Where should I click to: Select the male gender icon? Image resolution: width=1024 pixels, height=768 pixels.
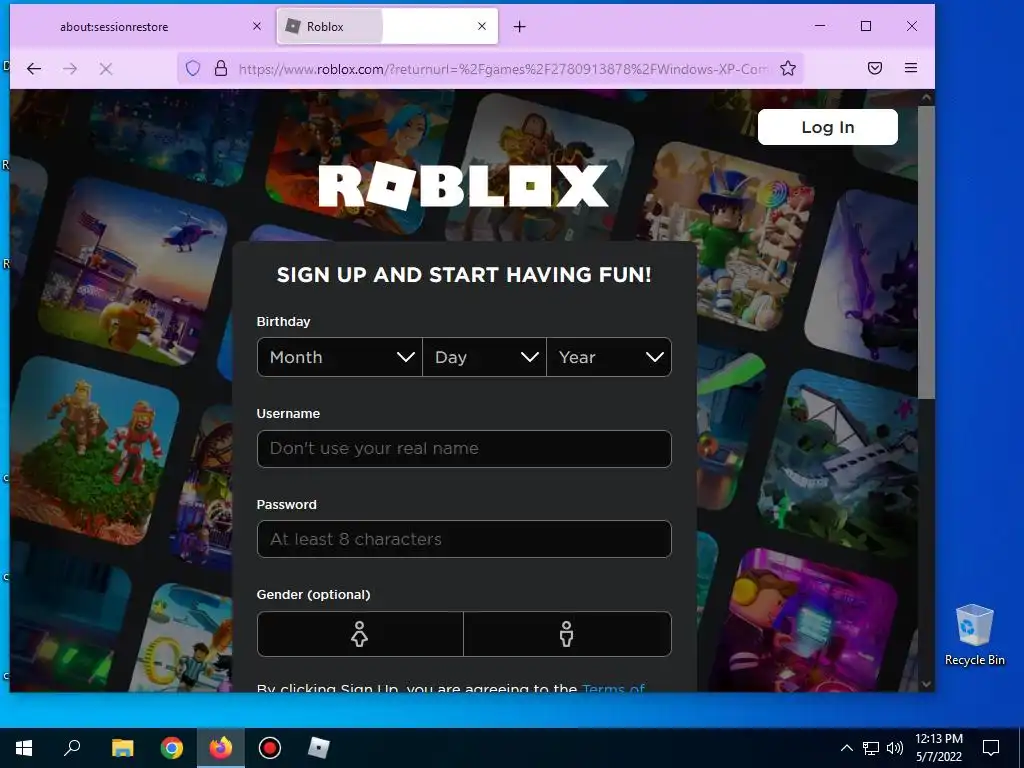567,634
